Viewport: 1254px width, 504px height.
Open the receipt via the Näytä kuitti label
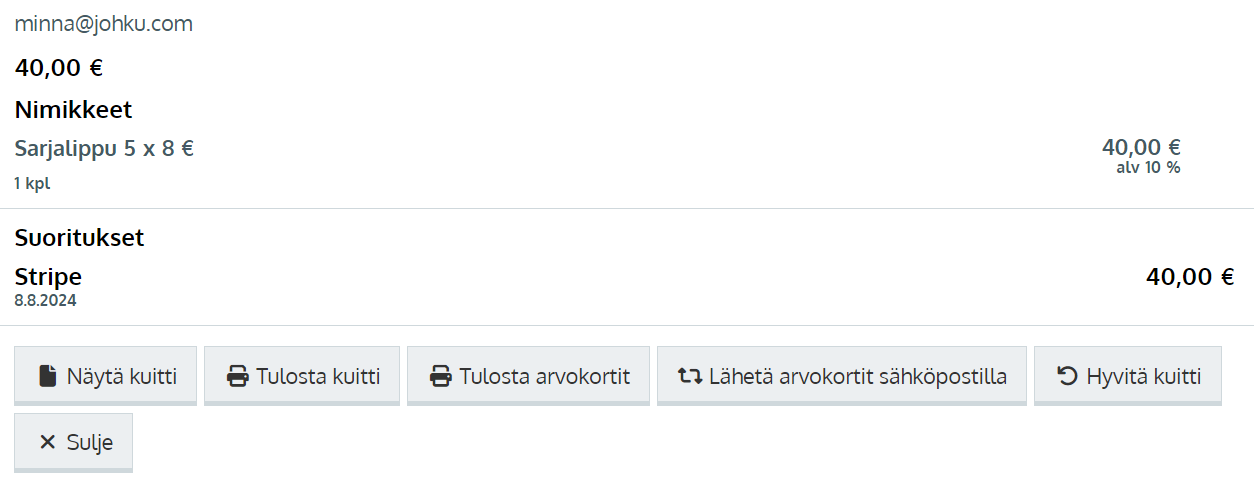(x=122, y=377)
